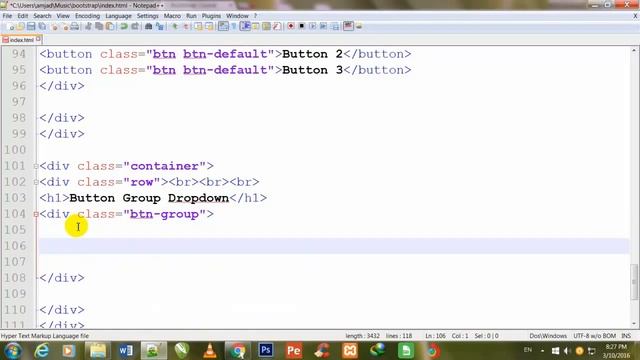
Task: Click line number 100 in the margin
Action: tap(15, 150)
